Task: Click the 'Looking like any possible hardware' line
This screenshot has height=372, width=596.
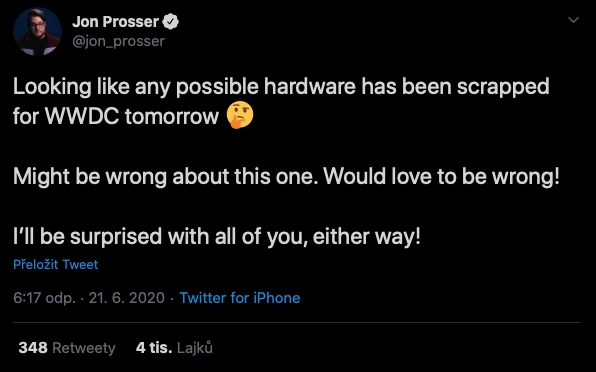Action: (x=281, y=87)
